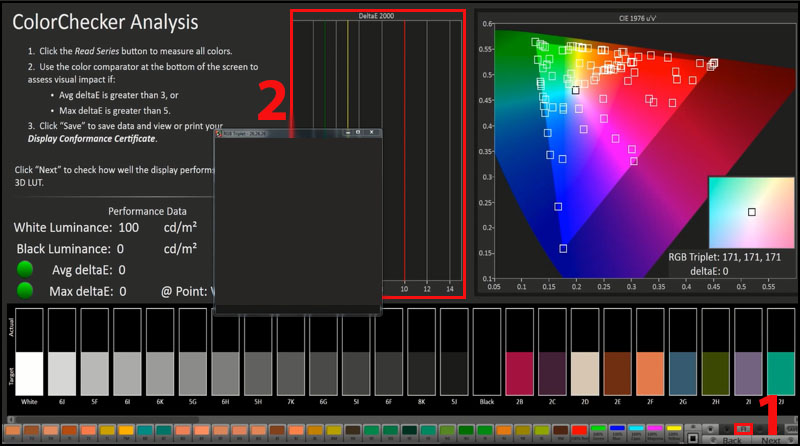This screenshot has height=446, width=800.
Task: Close the RGB Triplet popup window
Action: pyautogui.click(x=371, y=133)
